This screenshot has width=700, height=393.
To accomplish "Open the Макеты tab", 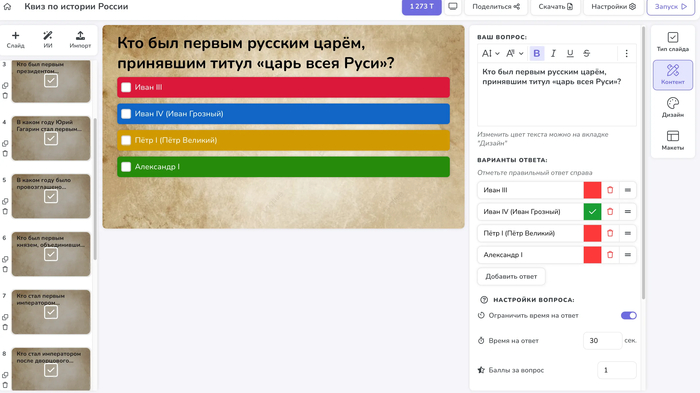I will (673, 140).
